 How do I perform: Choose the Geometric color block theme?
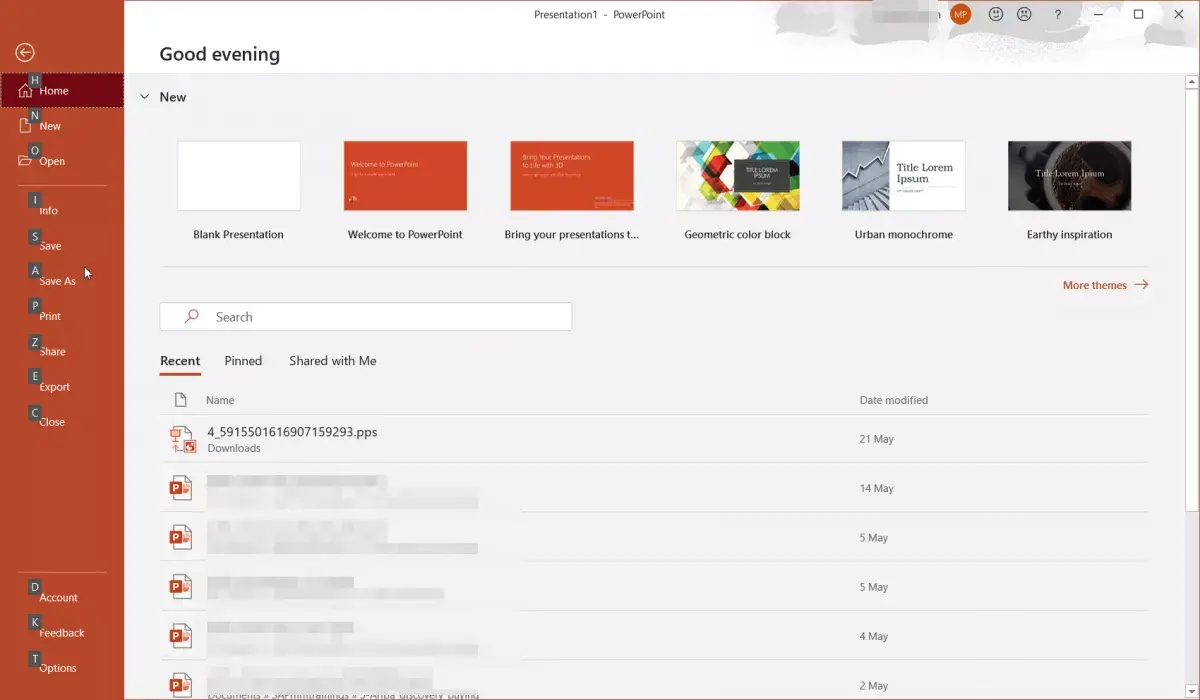[738, 190]
